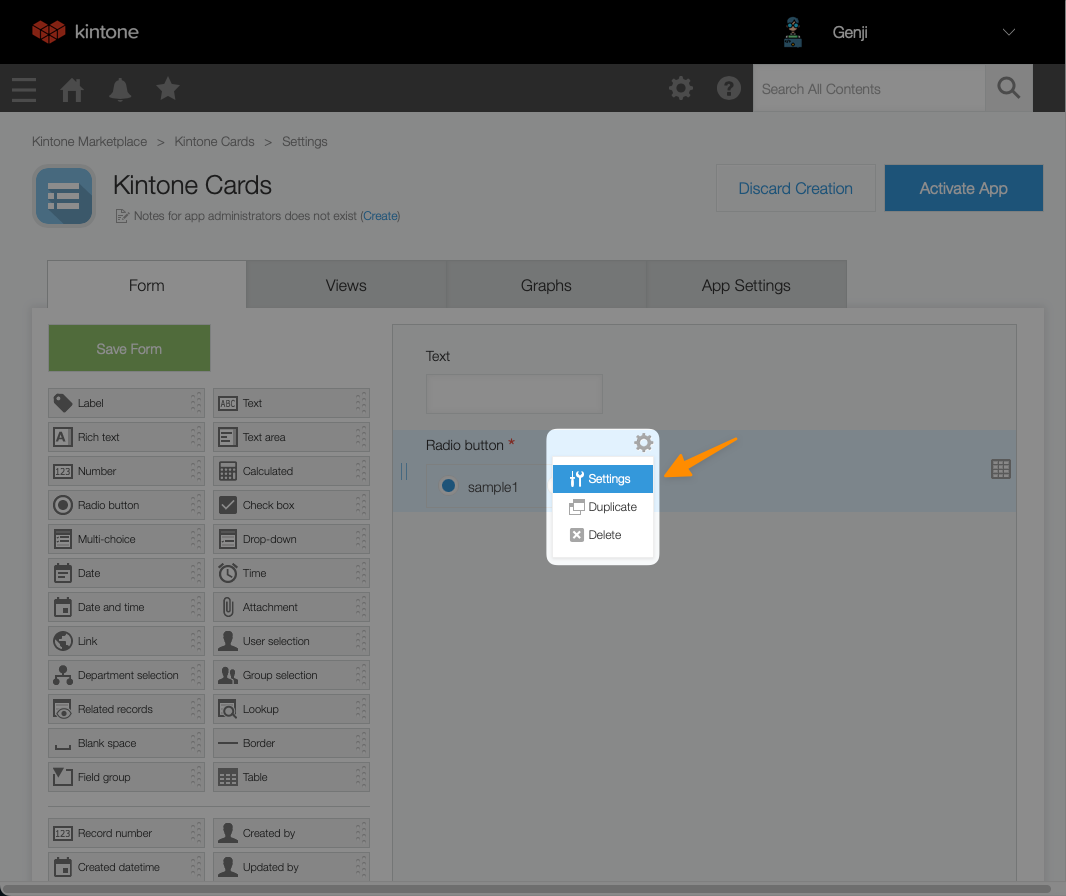Click the search magnifier button

pos(1008,88)
